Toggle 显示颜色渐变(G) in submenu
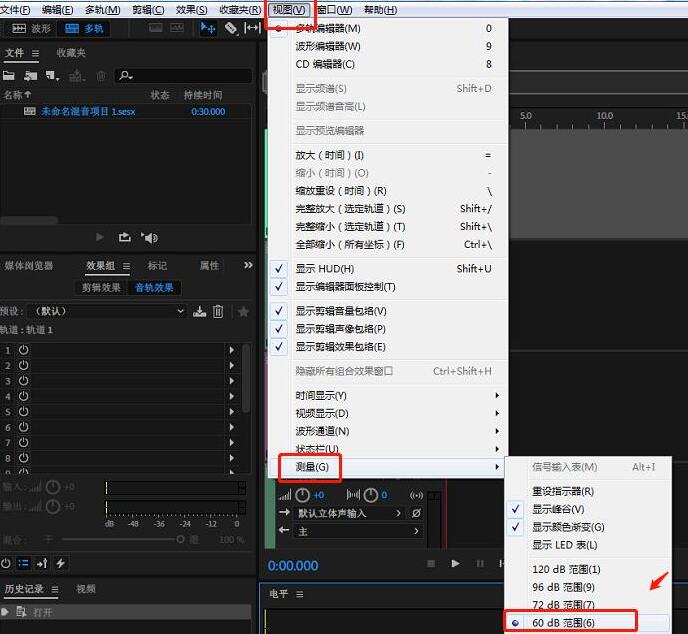 point(588,527)
